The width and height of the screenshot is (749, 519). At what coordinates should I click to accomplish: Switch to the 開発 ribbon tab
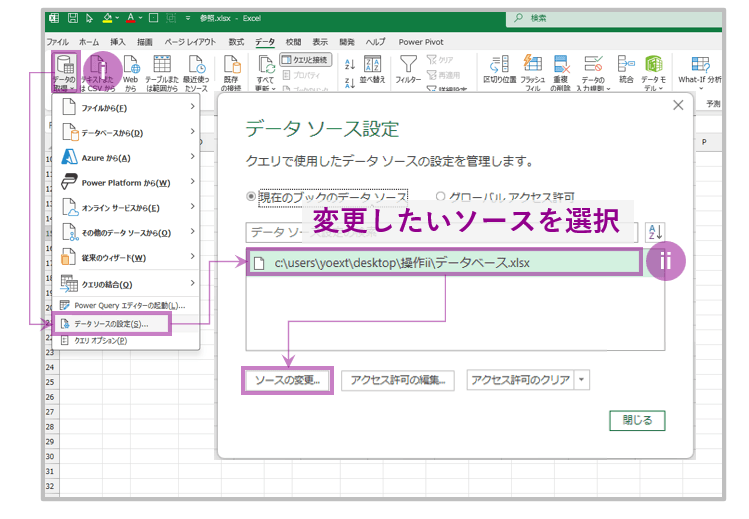click(x=347, y=42)
